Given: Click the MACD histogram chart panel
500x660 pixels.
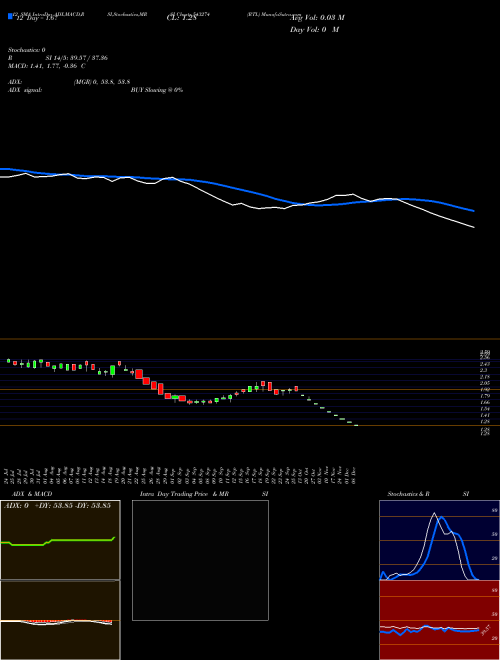Looking at the screenshot, I should pyautogui.click(x=60, y=620).
